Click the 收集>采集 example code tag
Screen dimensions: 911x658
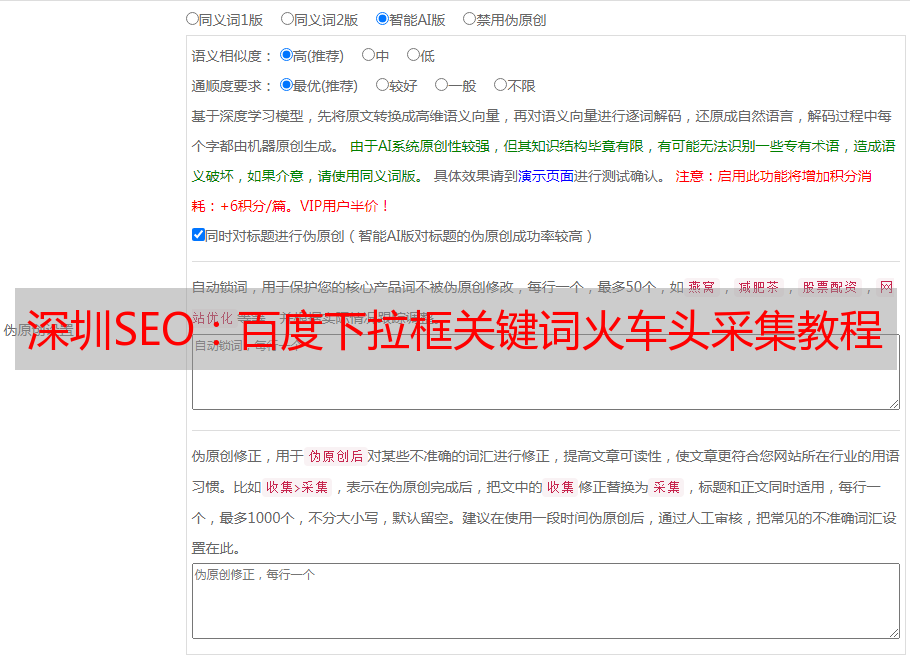click(297, 488)
